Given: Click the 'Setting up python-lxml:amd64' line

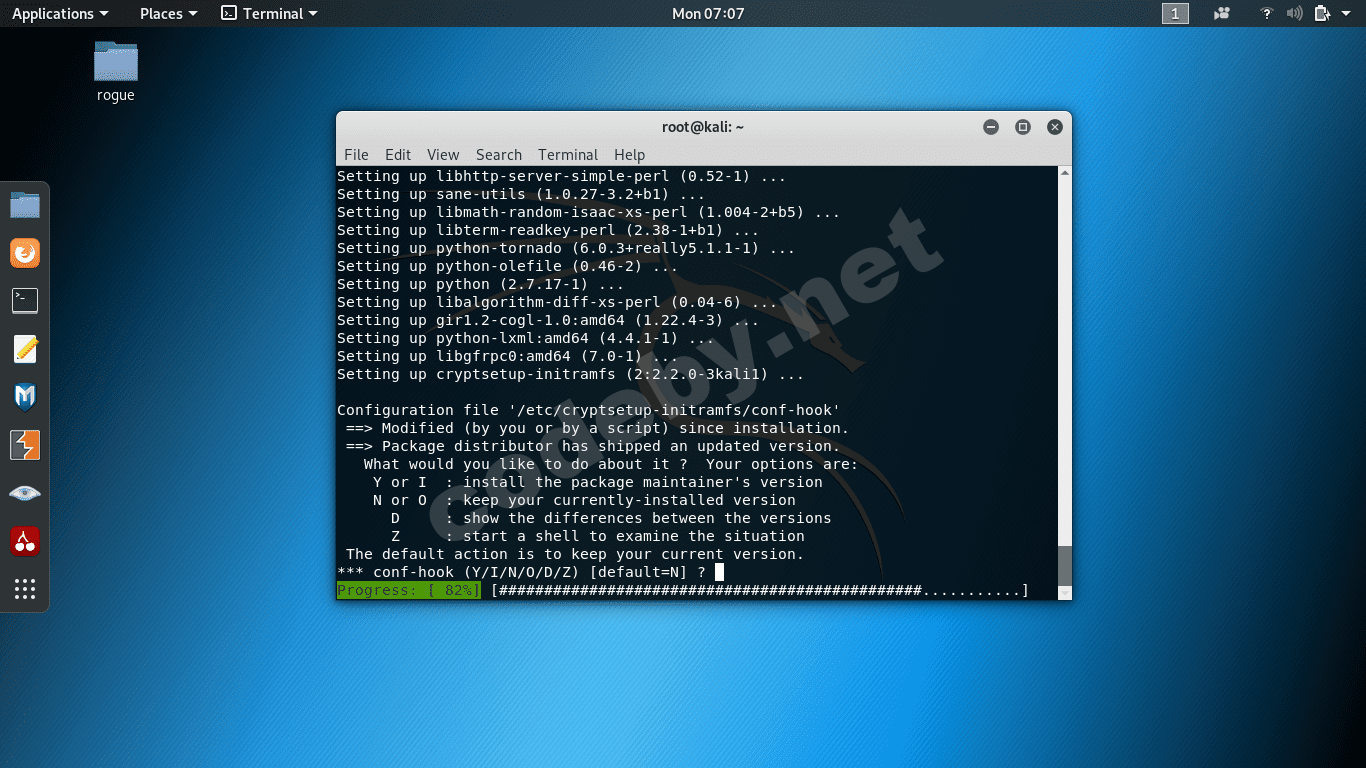Looking at the screenshot, I should (526, 338).
